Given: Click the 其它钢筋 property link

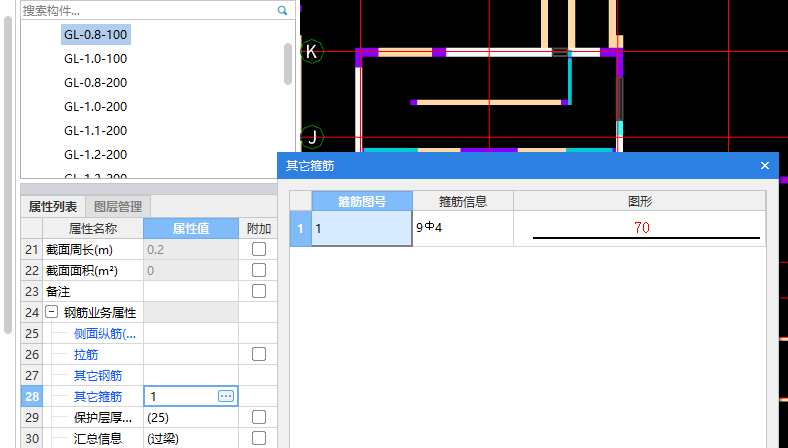Looking at the screenshot, I should pos(98,376).
